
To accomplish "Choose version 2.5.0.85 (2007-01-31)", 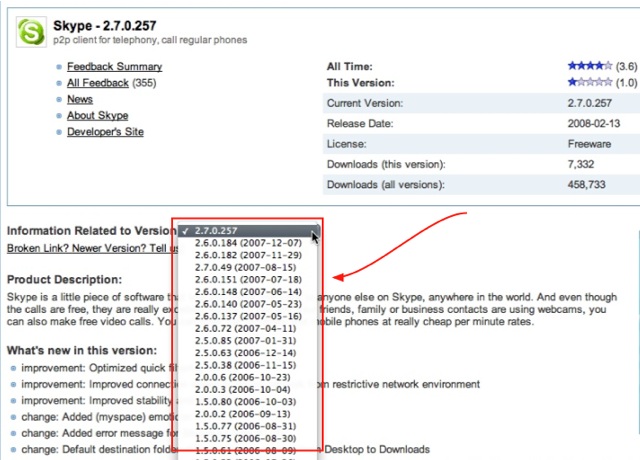I will [x=248, y=341].
